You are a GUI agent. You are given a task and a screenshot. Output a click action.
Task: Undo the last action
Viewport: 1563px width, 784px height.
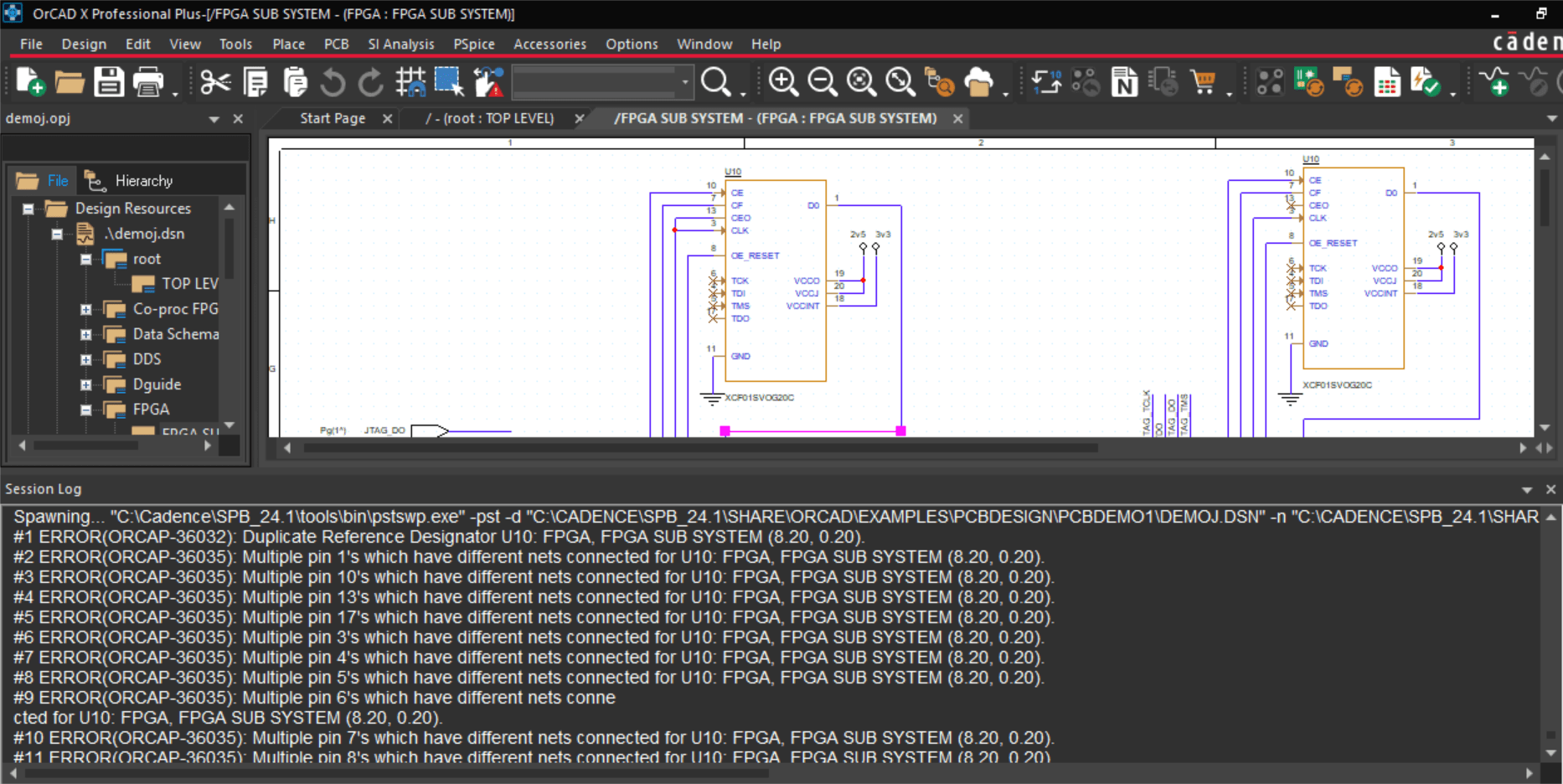333,82
